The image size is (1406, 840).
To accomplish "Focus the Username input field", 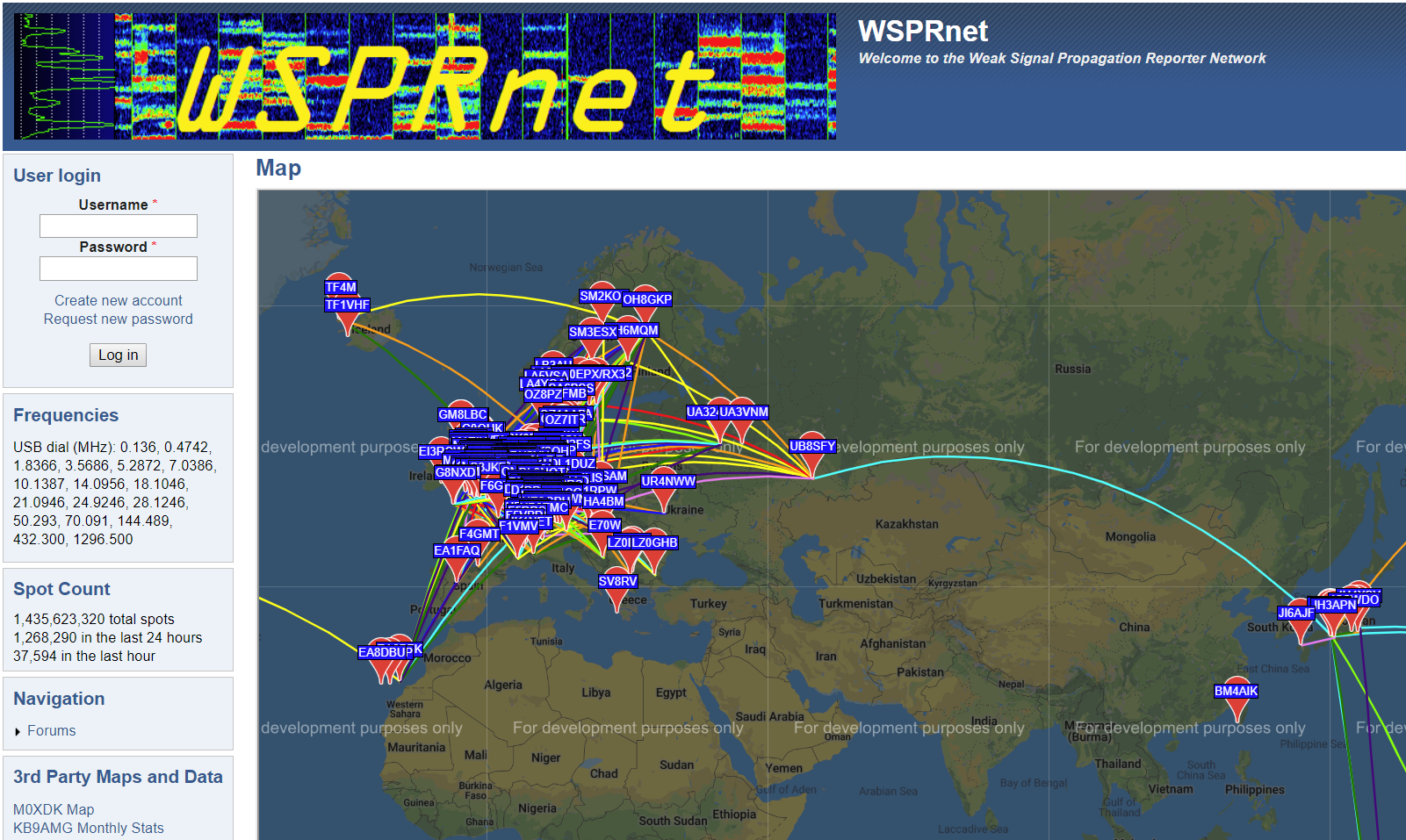I will click(x=119, y=226).
